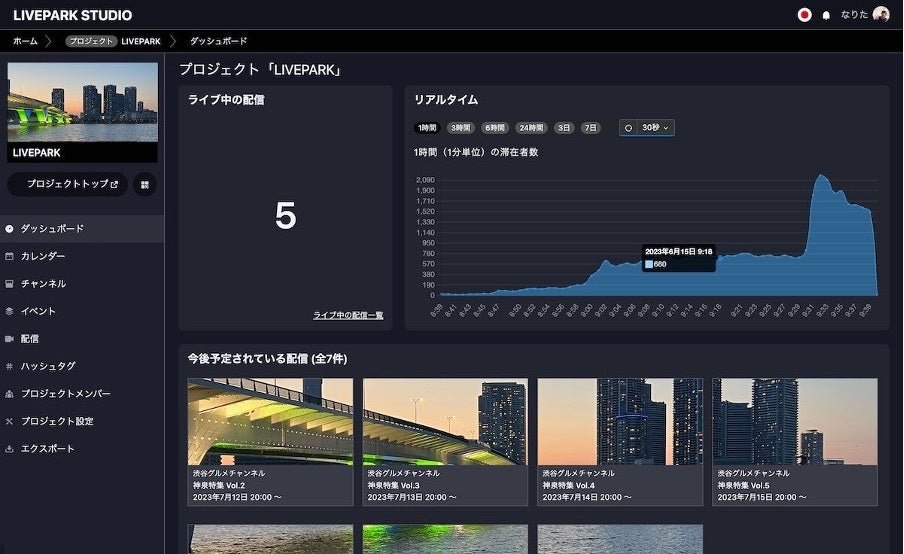Click the ダッシュボード sidebar icon
This screenshot has width=904, height=554.
tap(9, 229)
